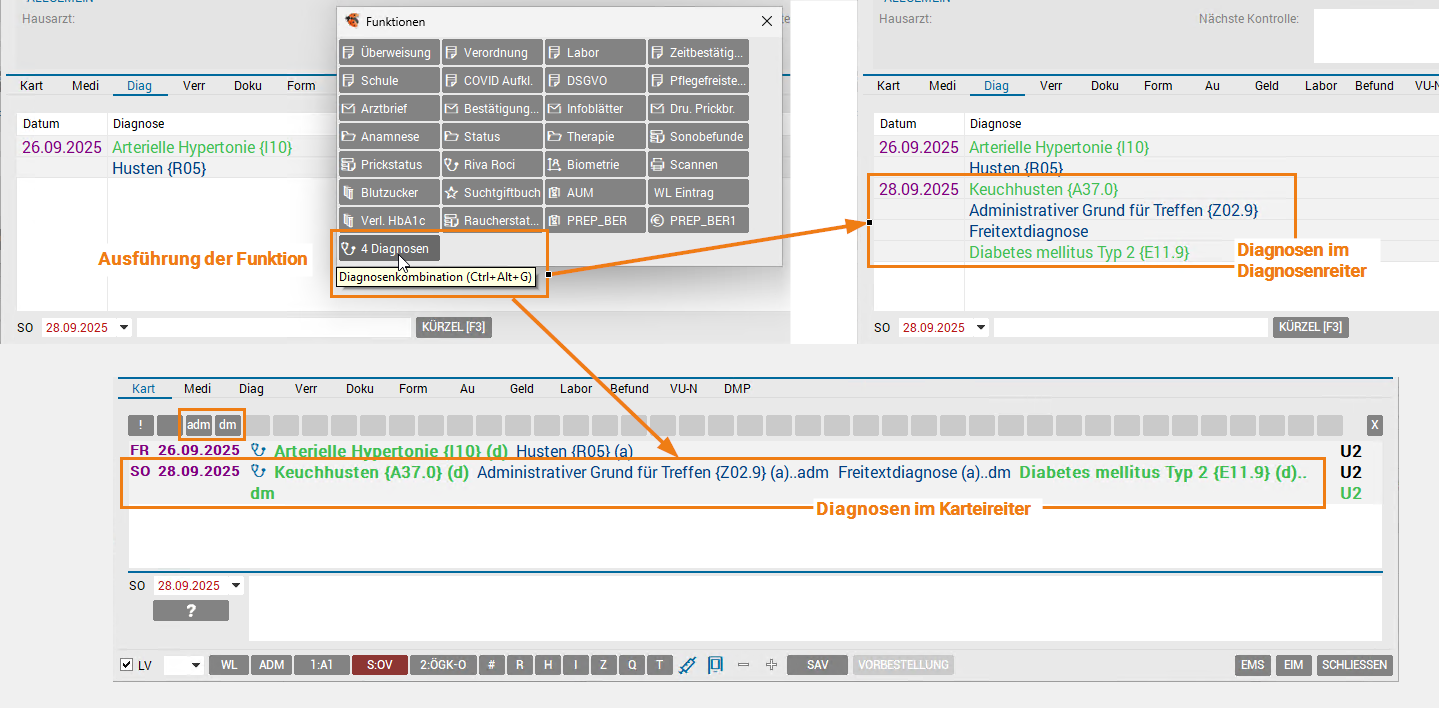Toggle the 'adm' marker button
Viewport: 1439px width, 708px height.
click(199, 425)
